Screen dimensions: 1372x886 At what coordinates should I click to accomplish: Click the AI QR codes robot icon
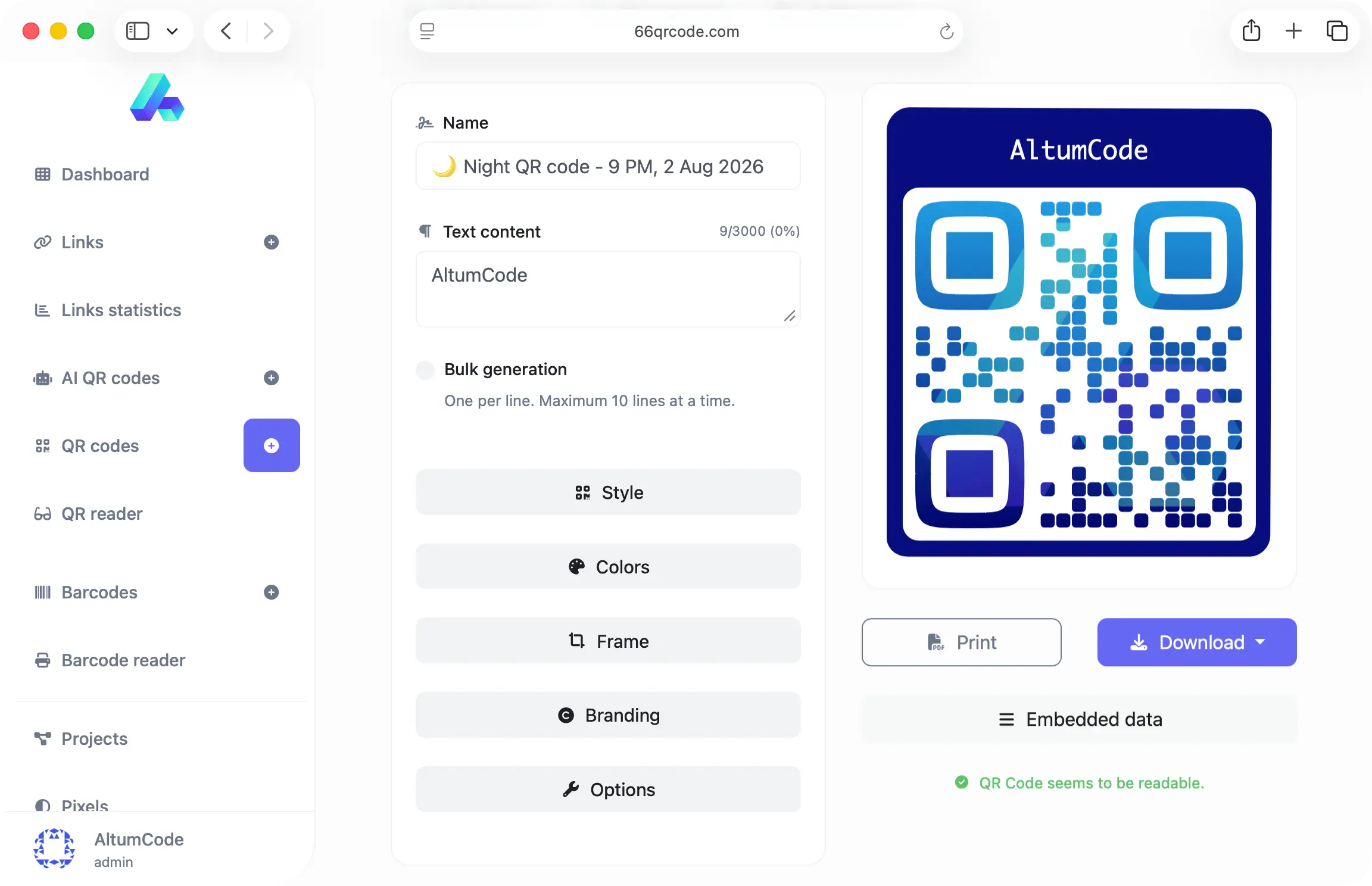[42, 378]
